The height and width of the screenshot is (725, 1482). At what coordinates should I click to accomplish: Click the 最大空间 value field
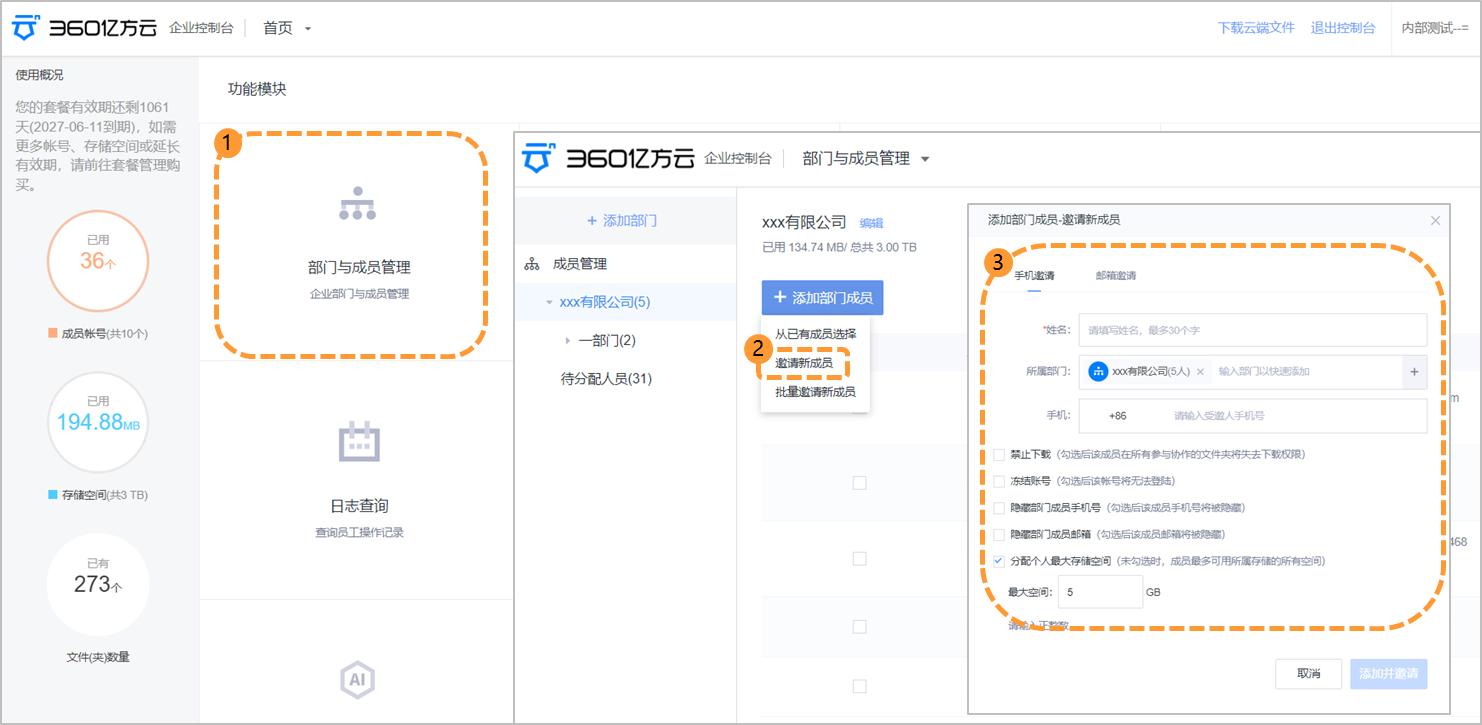click(1099, 592)
